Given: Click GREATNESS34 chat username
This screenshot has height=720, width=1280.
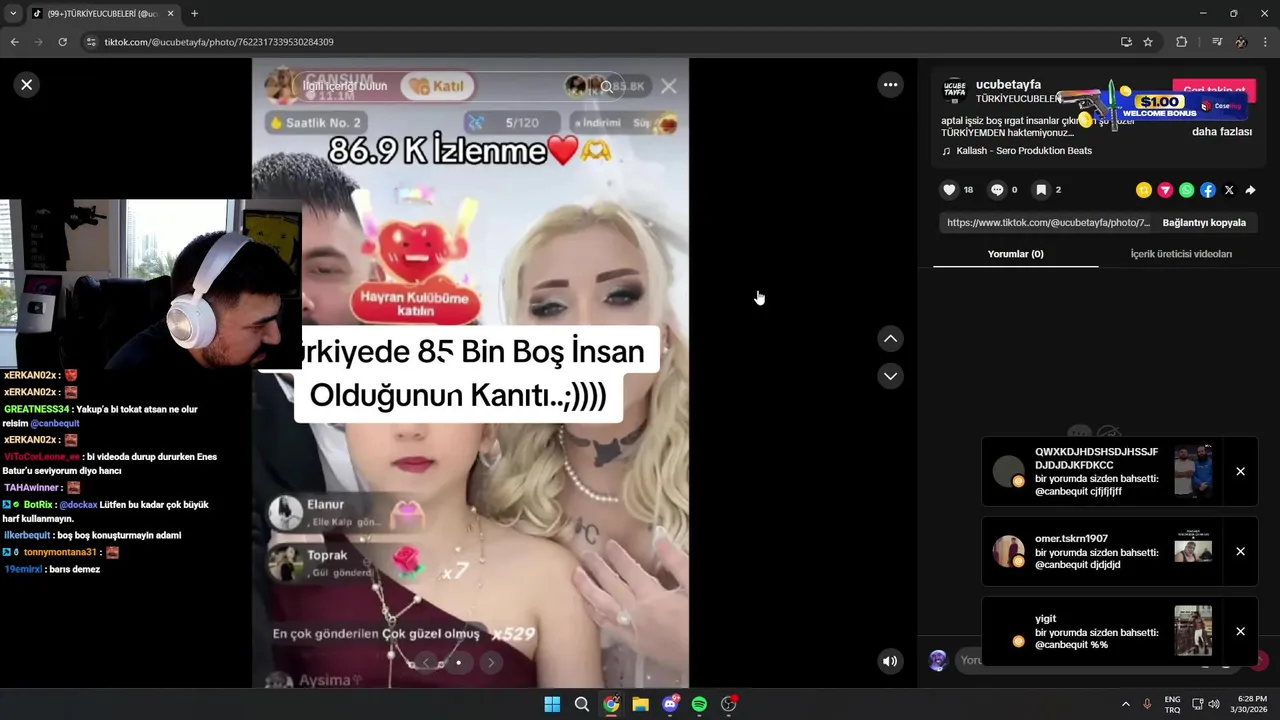Looking at the screenshot, I should click(37, 409).
